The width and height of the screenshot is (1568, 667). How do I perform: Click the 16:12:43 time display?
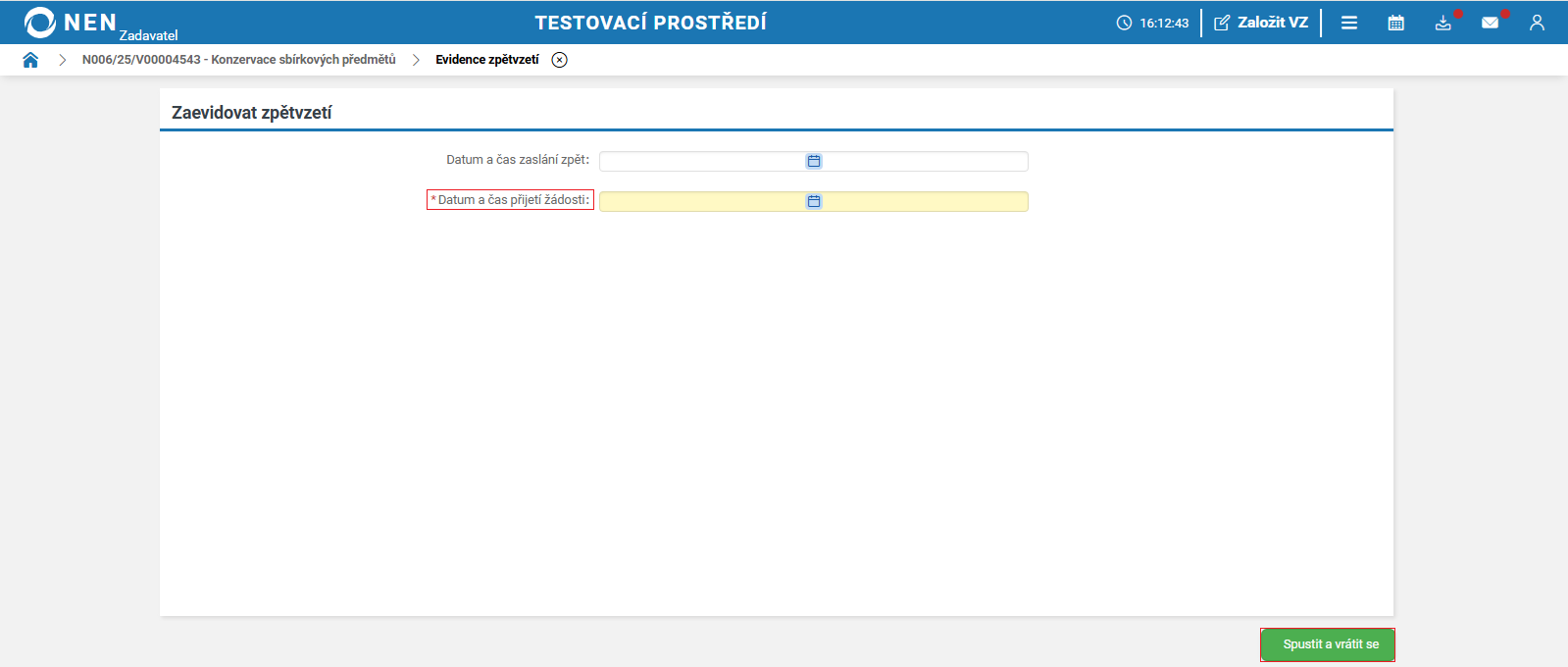pyautogui.click(x=1164, y=23)
